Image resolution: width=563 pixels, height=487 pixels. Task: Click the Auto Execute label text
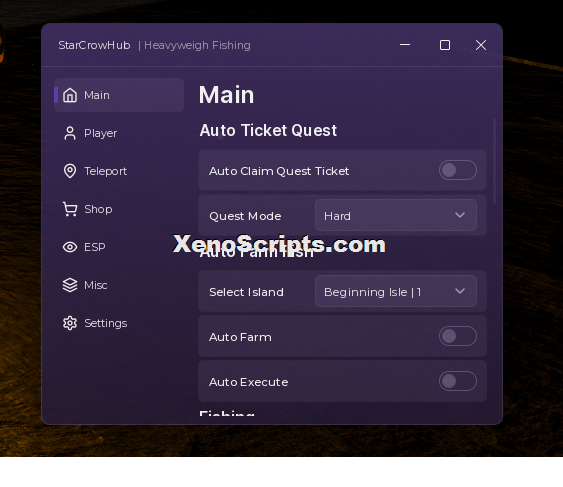point(248,382)
